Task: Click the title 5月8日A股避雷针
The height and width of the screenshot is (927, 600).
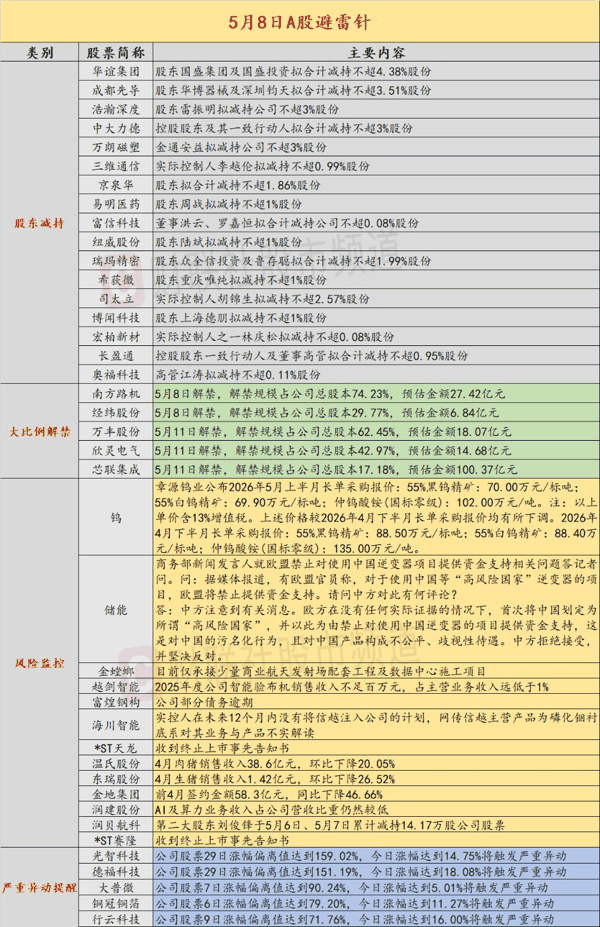Action: (x=300, y=22)
